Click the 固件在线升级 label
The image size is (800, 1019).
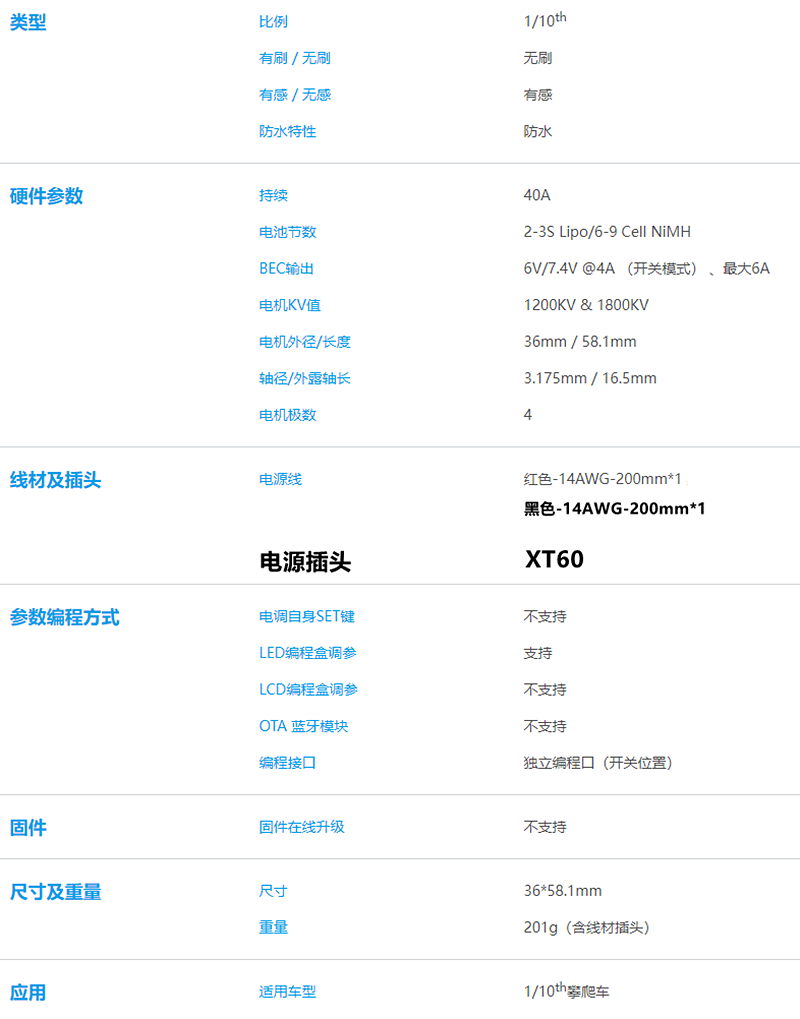click(301, 827)
